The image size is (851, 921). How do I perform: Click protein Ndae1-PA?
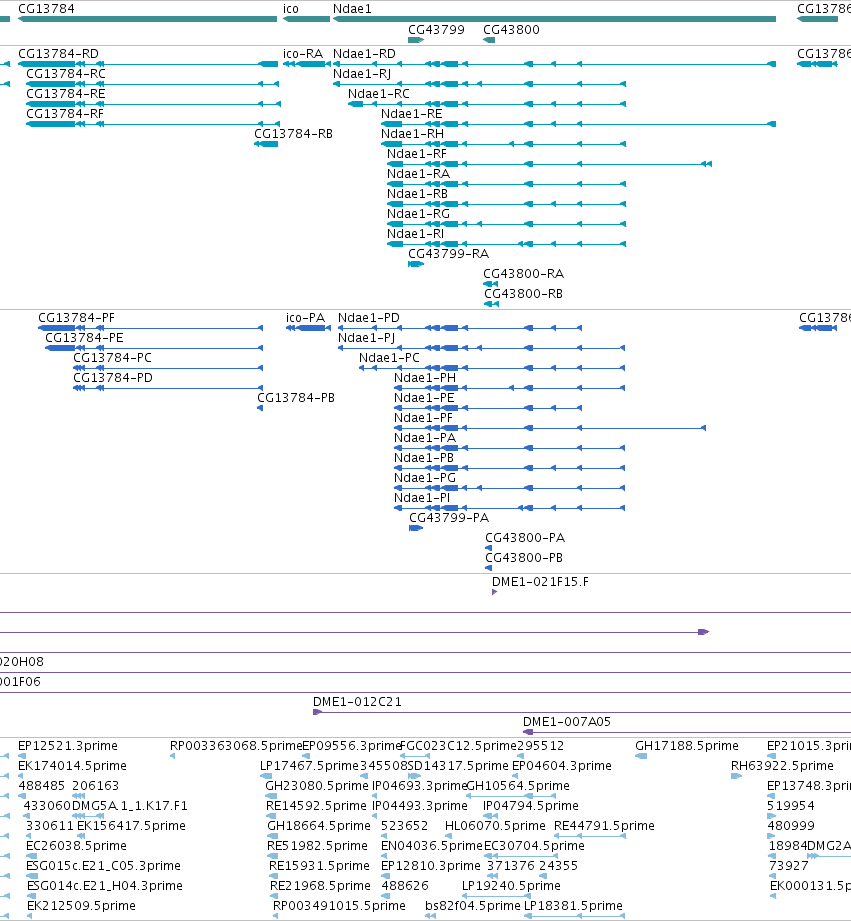(425, 437)
